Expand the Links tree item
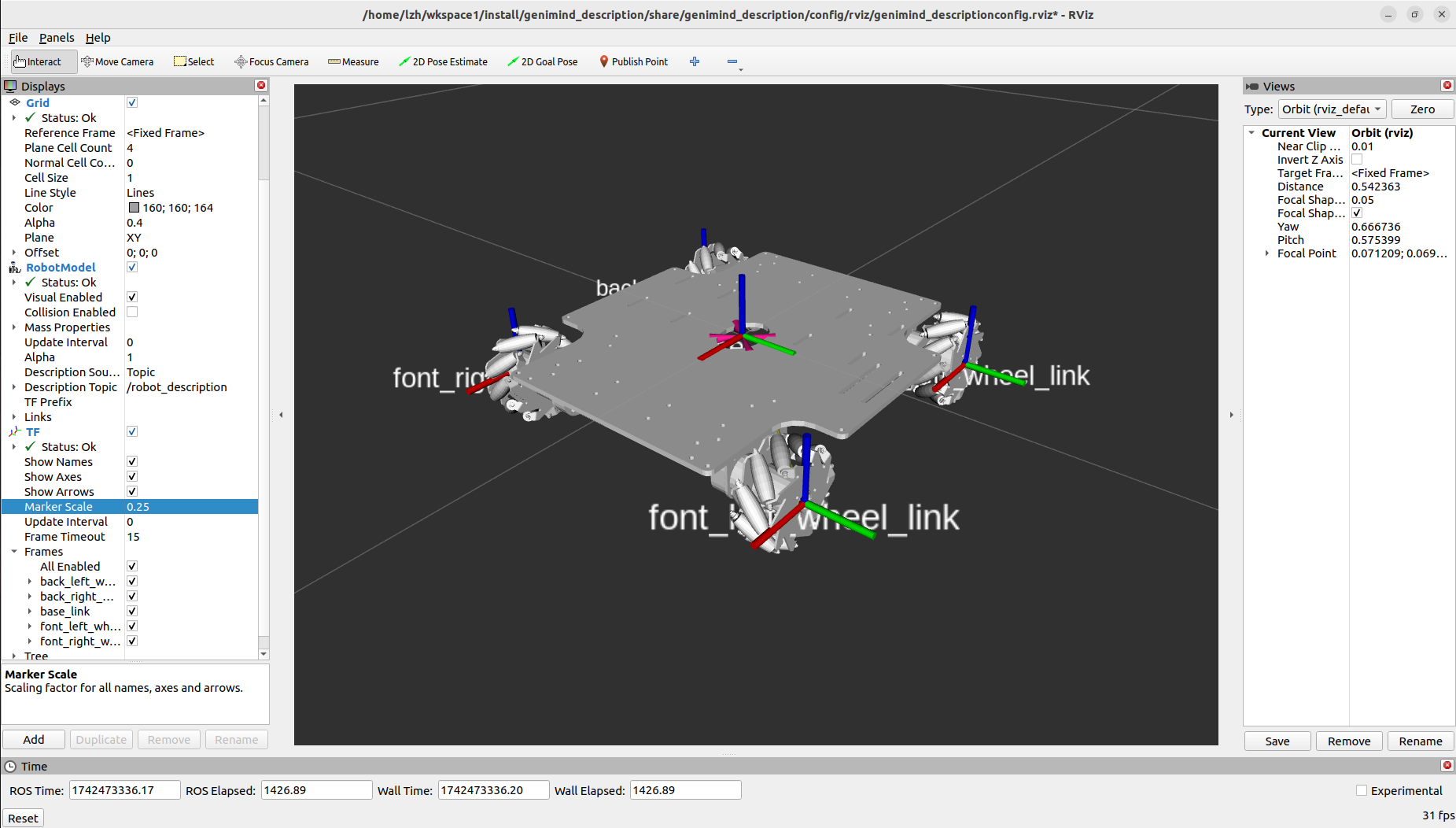Screen dimensions: 1456x828 14,417
